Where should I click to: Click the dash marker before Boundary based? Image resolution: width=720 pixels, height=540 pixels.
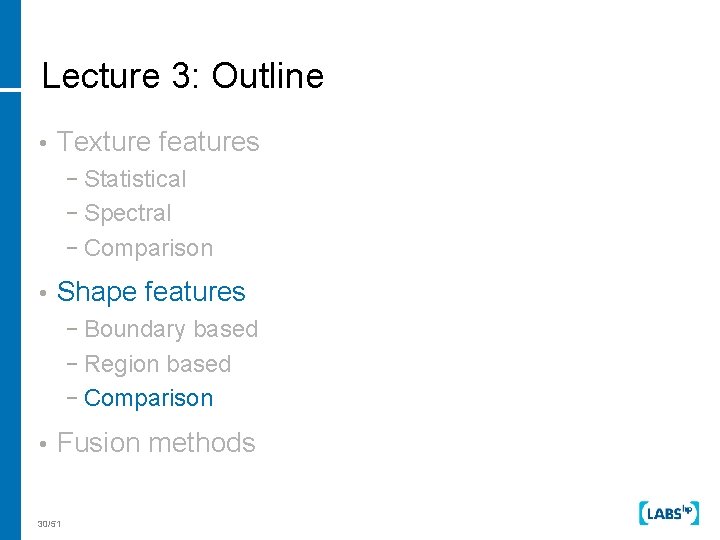[76, 330]
